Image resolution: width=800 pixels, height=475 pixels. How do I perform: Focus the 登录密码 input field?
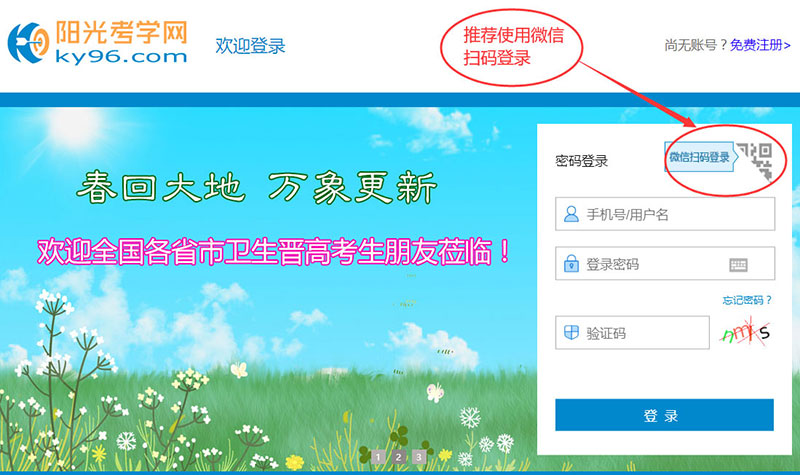click(x=665, y=264)
